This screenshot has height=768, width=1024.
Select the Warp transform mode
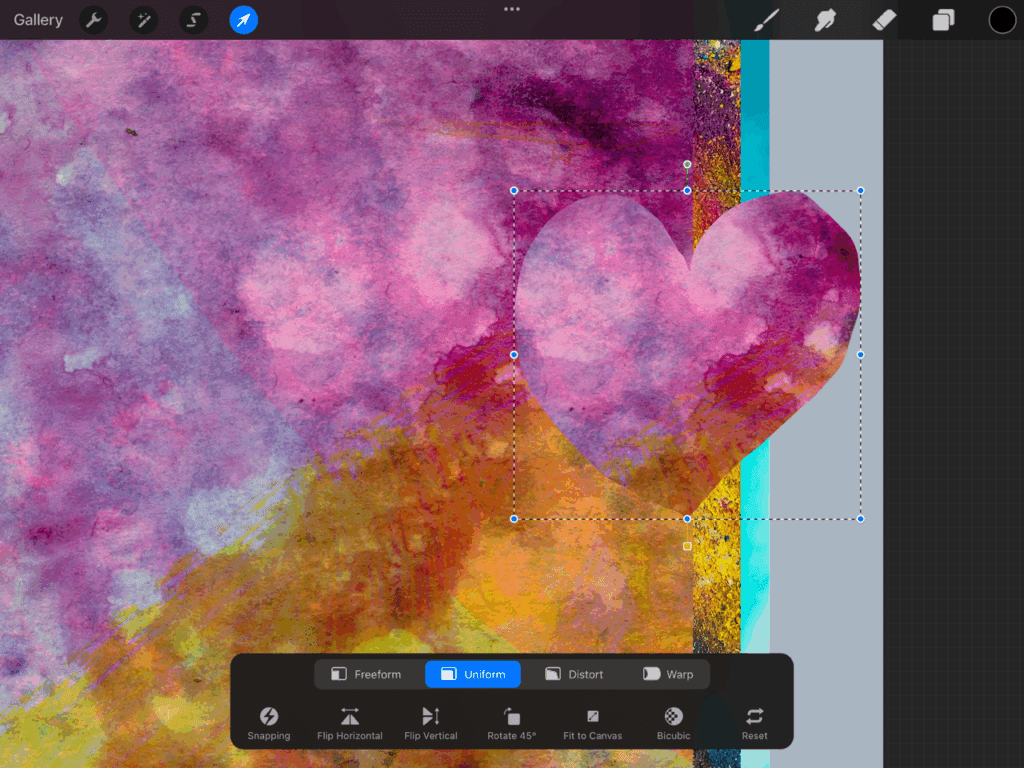click(x=668, y=674)
